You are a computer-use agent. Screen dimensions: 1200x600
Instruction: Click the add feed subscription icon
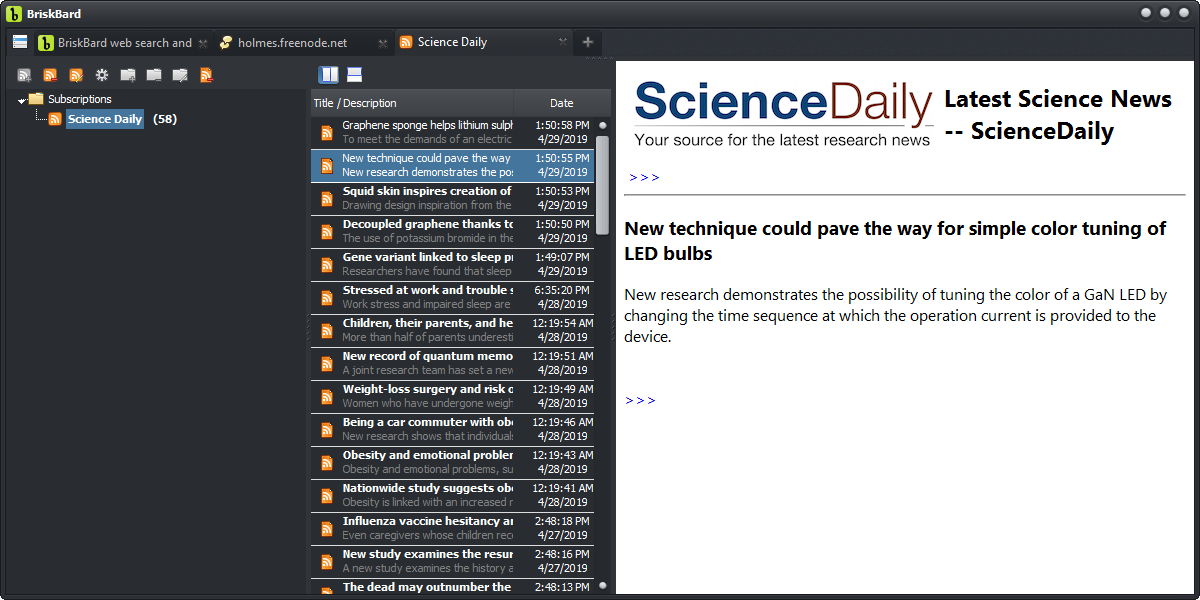[x=24, y=75]
